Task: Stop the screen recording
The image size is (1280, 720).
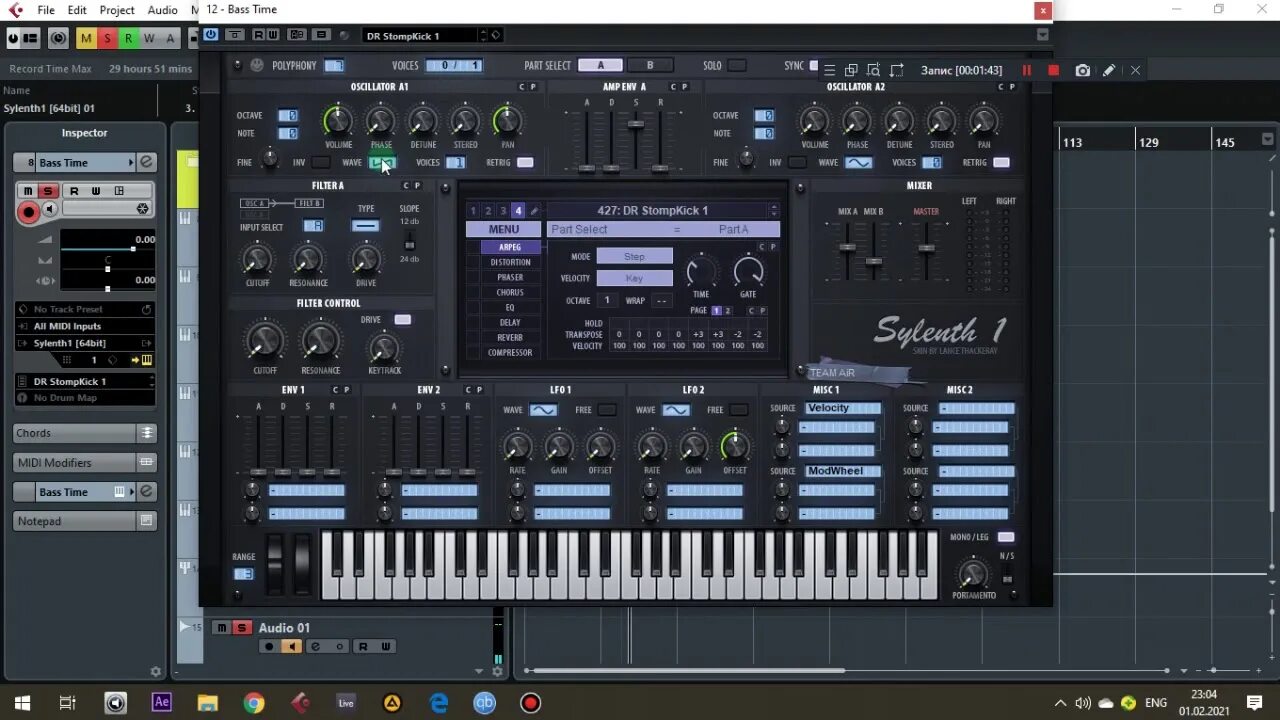Action: click(1053, 70)
